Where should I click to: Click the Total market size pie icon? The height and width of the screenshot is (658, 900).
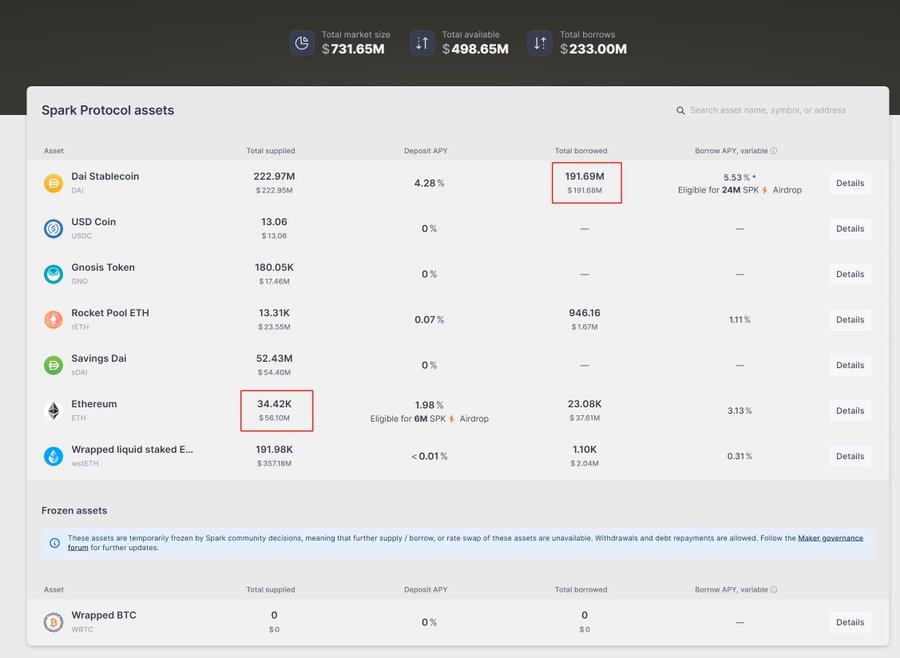pyautogui.click(x=302, y=43)
